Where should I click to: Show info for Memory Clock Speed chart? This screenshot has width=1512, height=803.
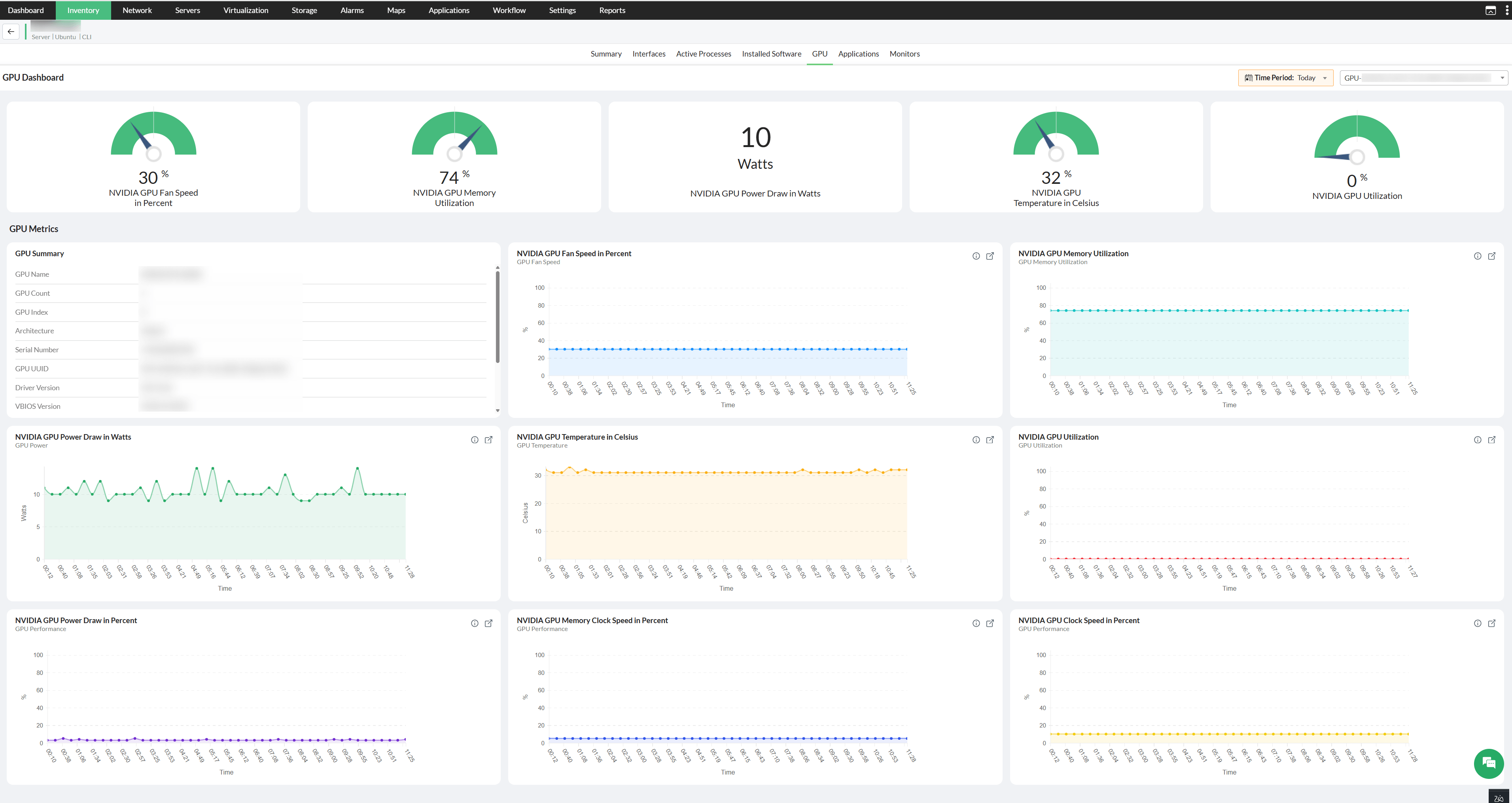click(976, 624)
